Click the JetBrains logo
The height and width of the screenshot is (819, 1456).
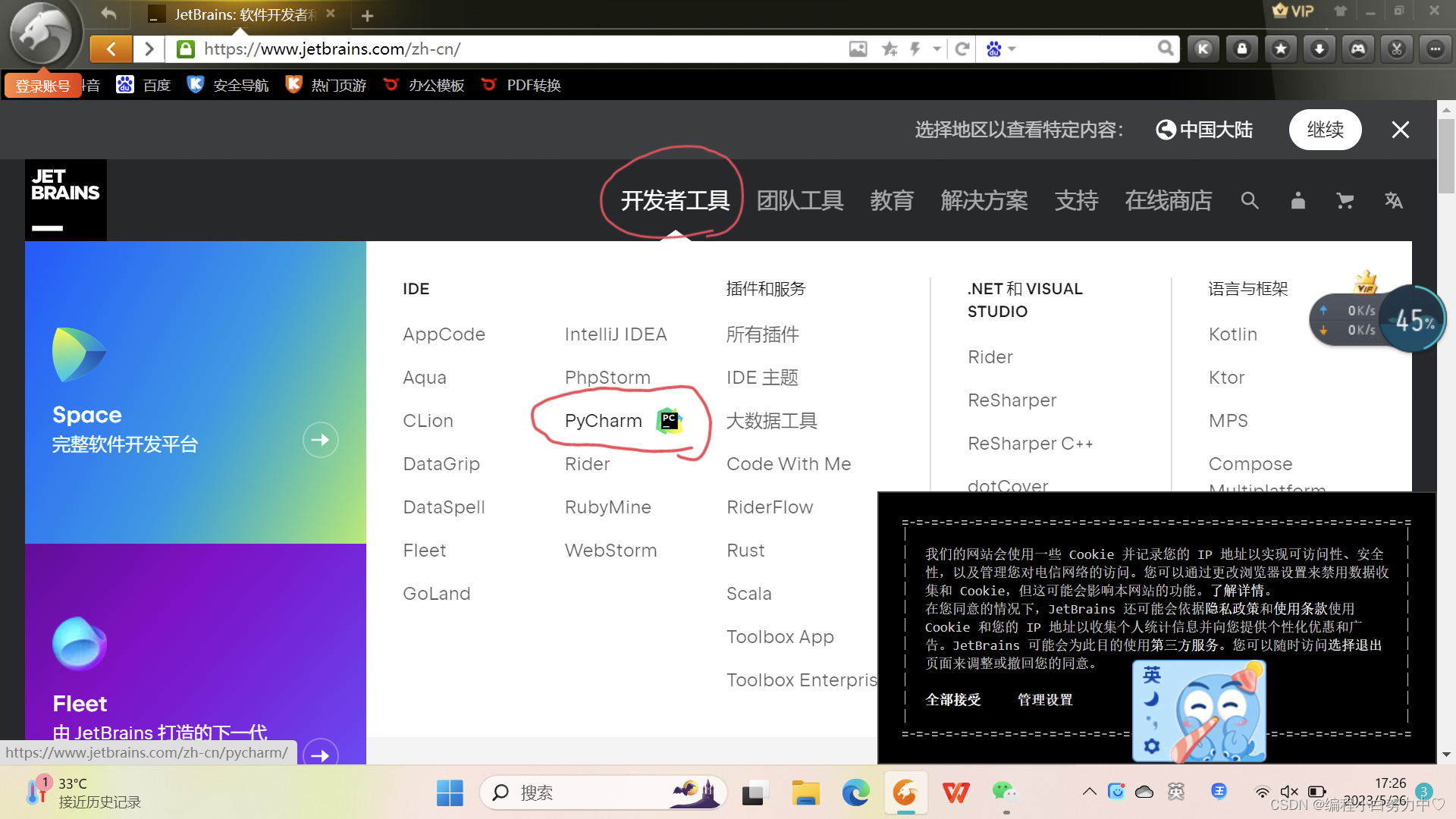pos(66,199)
